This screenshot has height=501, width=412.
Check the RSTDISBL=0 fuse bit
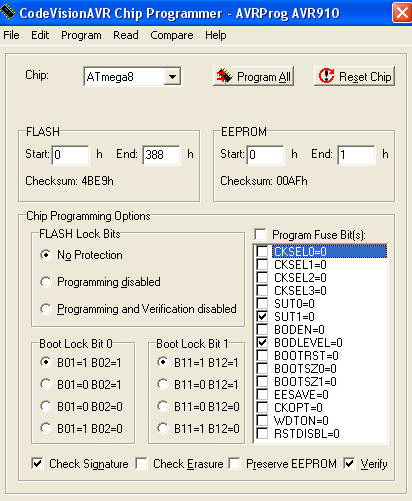262,433
